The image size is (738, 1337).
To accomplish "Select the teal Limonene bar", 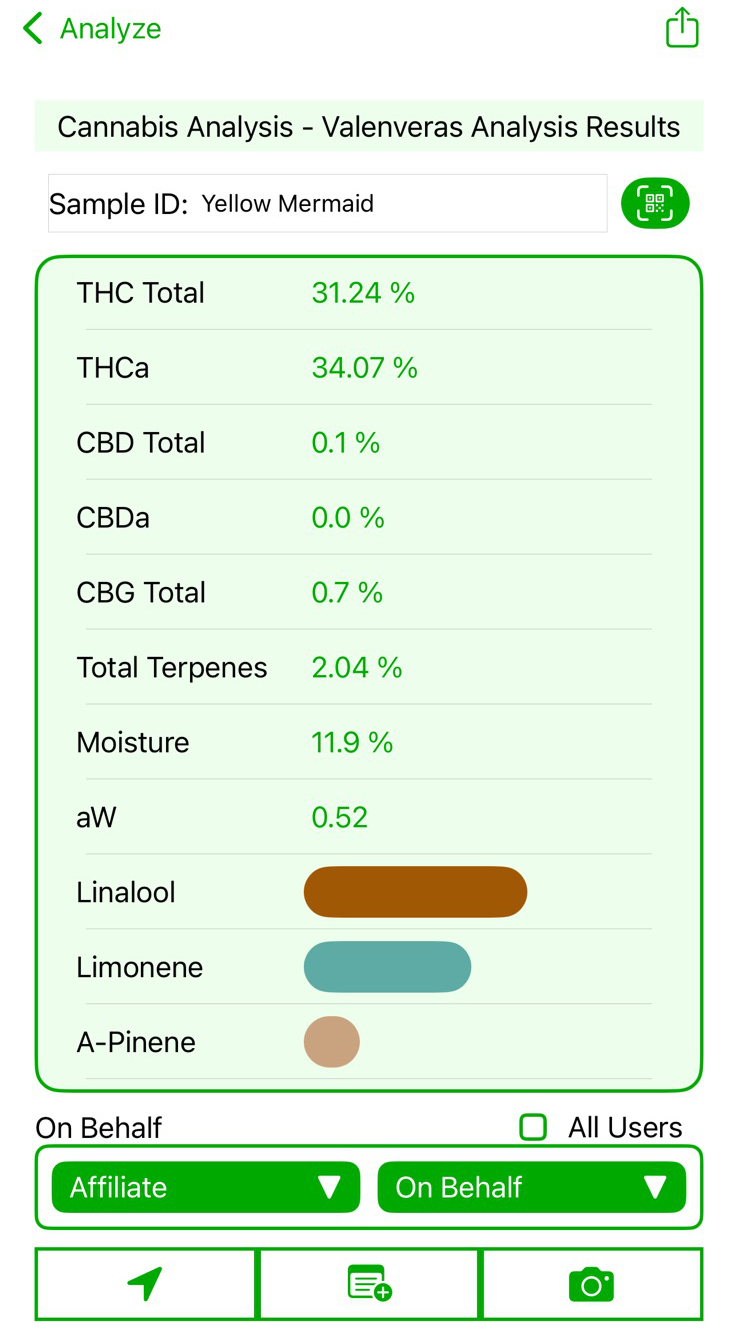I will (387, 967).
